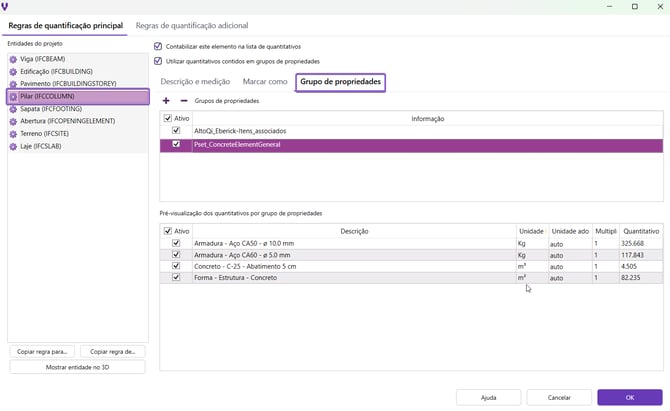The image size is (670, 411).
Task: Uncheck the Armadura Aço CA60 ø 5.0 mm row checkbox
Action: point(176,255)
